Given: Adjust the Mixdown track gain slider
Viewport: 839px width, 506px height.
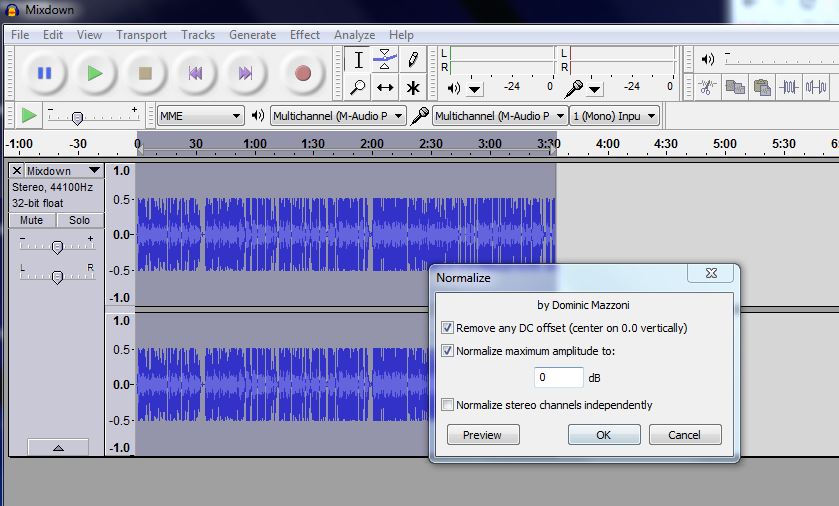Looking at the screenshot, I should pyautogui.click(x=57, y=246).
